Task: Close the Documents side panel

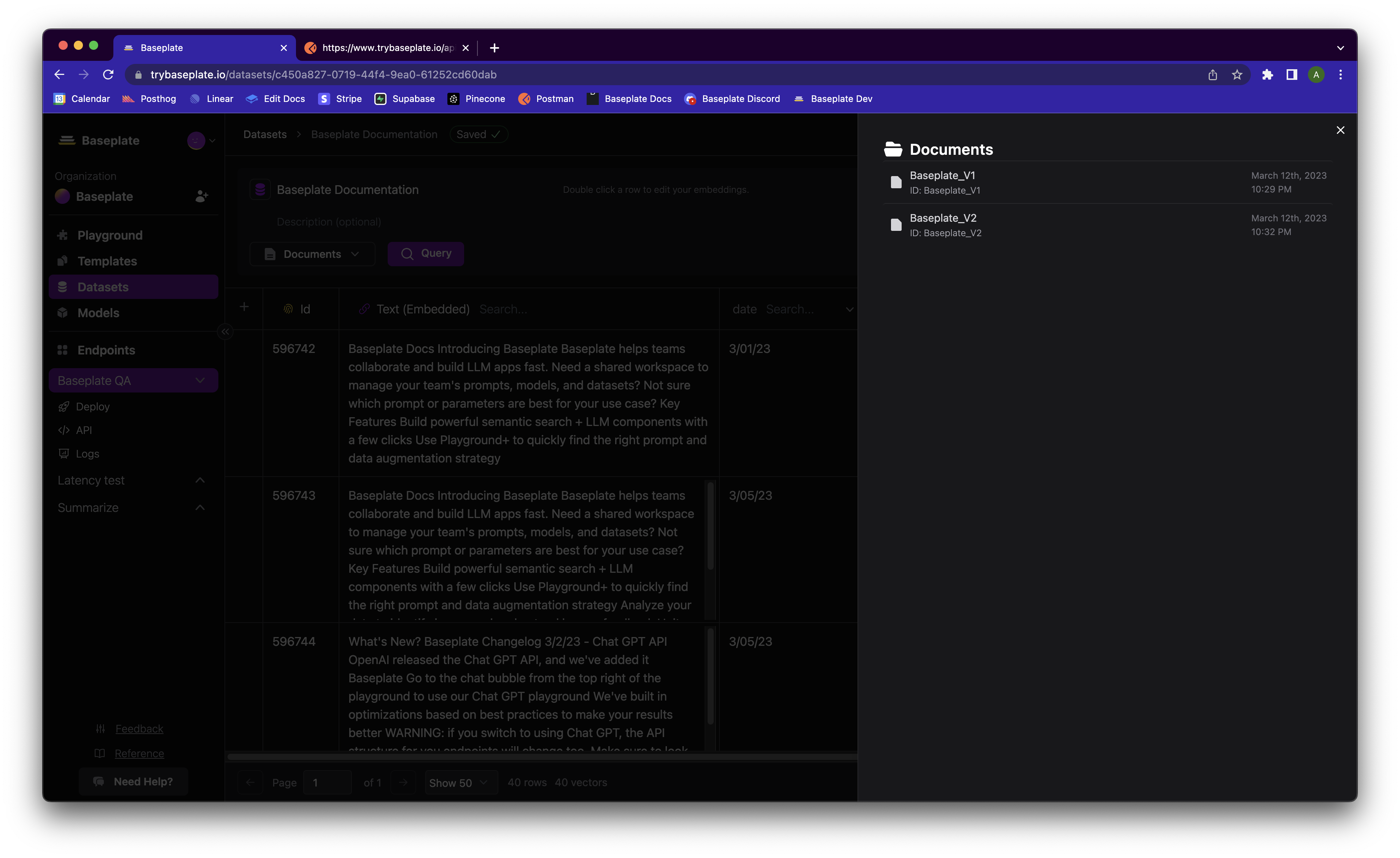Action: pyautogui.click(x=1340, y=130)
